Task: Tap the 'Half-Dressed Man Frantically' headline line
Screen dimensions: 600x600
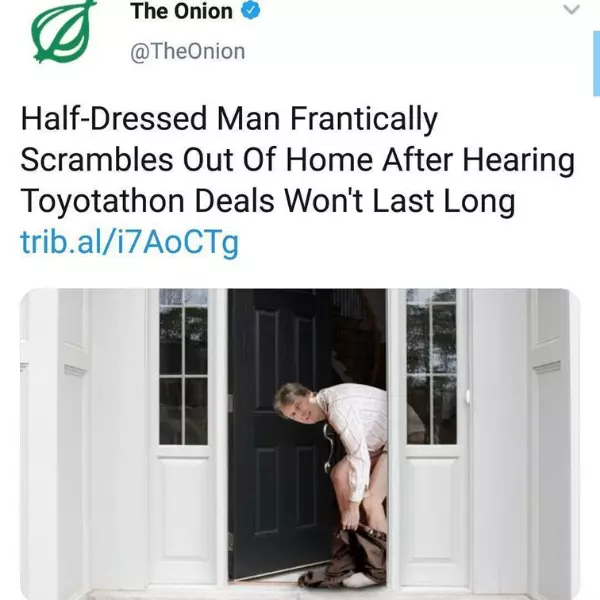Action: [229, 119]
